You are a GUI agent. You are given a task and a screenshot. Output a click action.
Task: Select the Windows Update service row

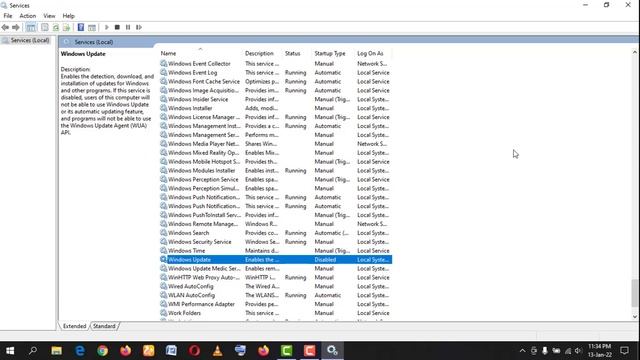pyautogui.click(x=276, y=260)
